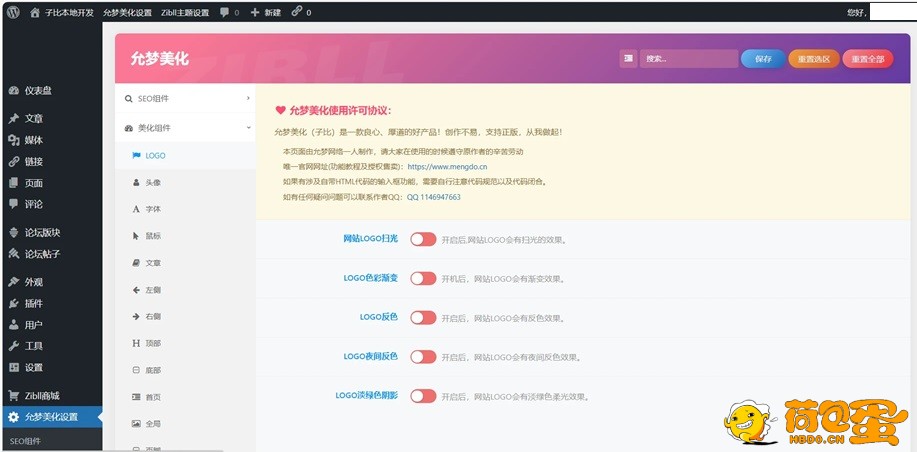917x452 pixels.
Task: Collapse the 美化组件 section chevron
Action: pos(248,127)
